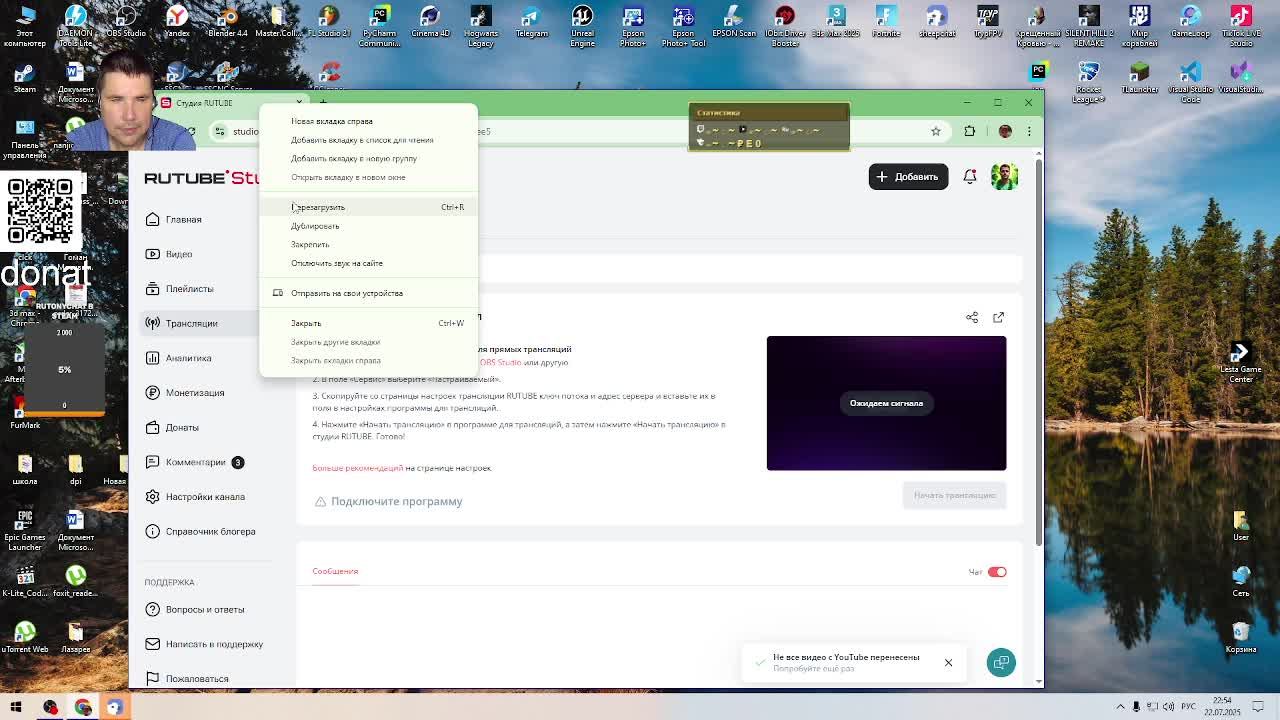
Task: Open the user avatar profile menu
Action: coord(1004,176)
